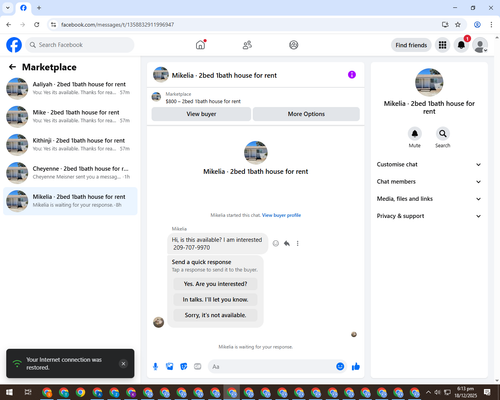Open the taskbar clock and date

[x=466, y=392]
